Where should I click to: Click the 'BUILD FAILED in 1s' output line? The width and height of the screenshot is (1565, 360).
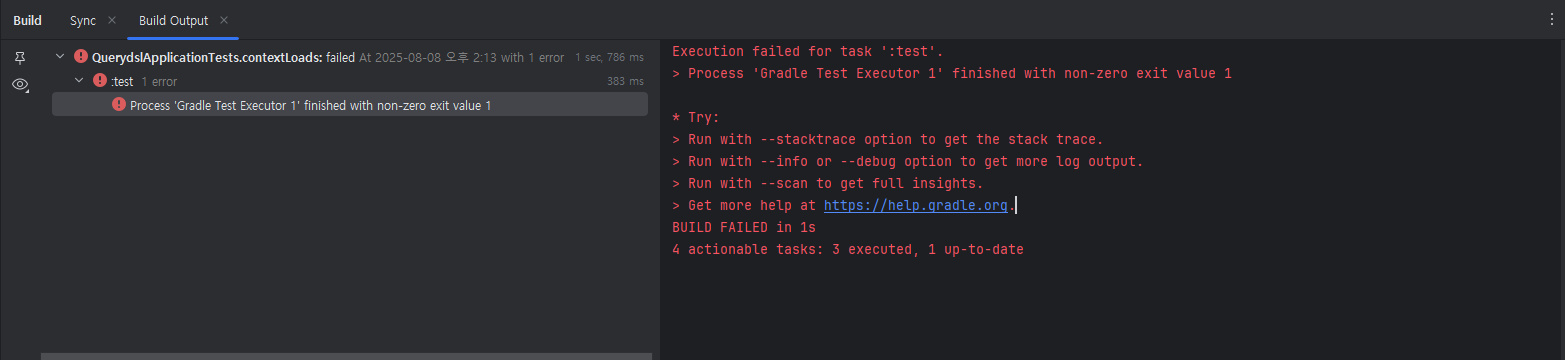[744, 227]
